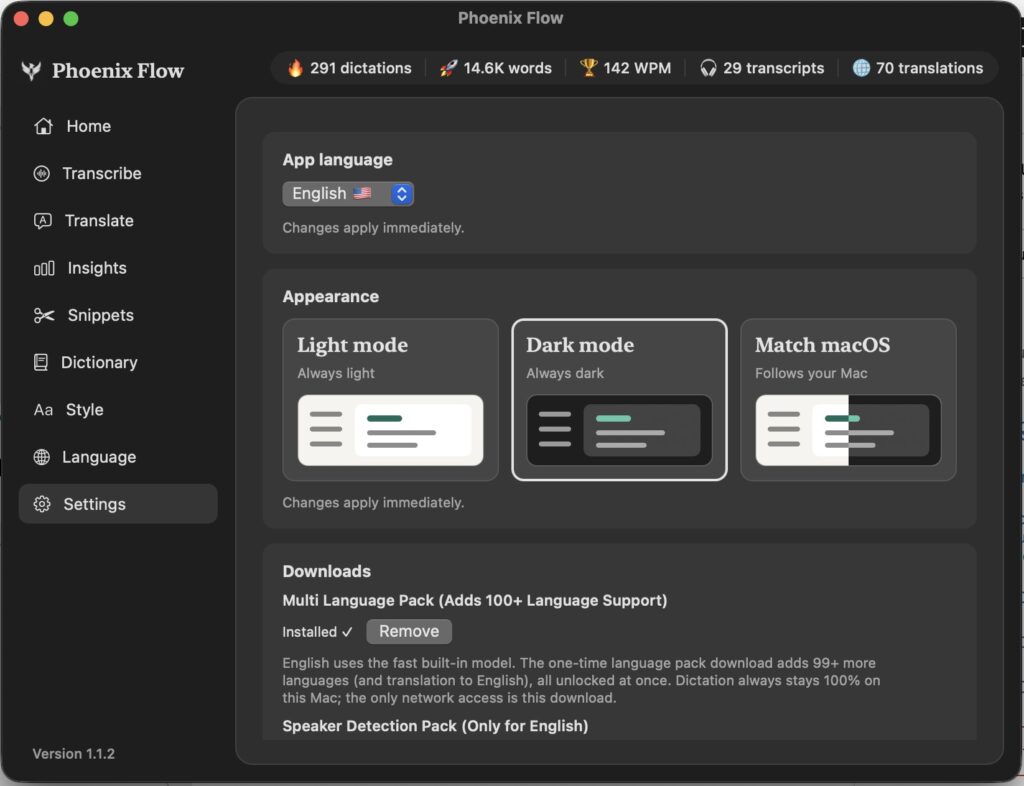Click the globe icon beside translations
The width and height of the screenshot is (1024, 786).
coord(861,68)
